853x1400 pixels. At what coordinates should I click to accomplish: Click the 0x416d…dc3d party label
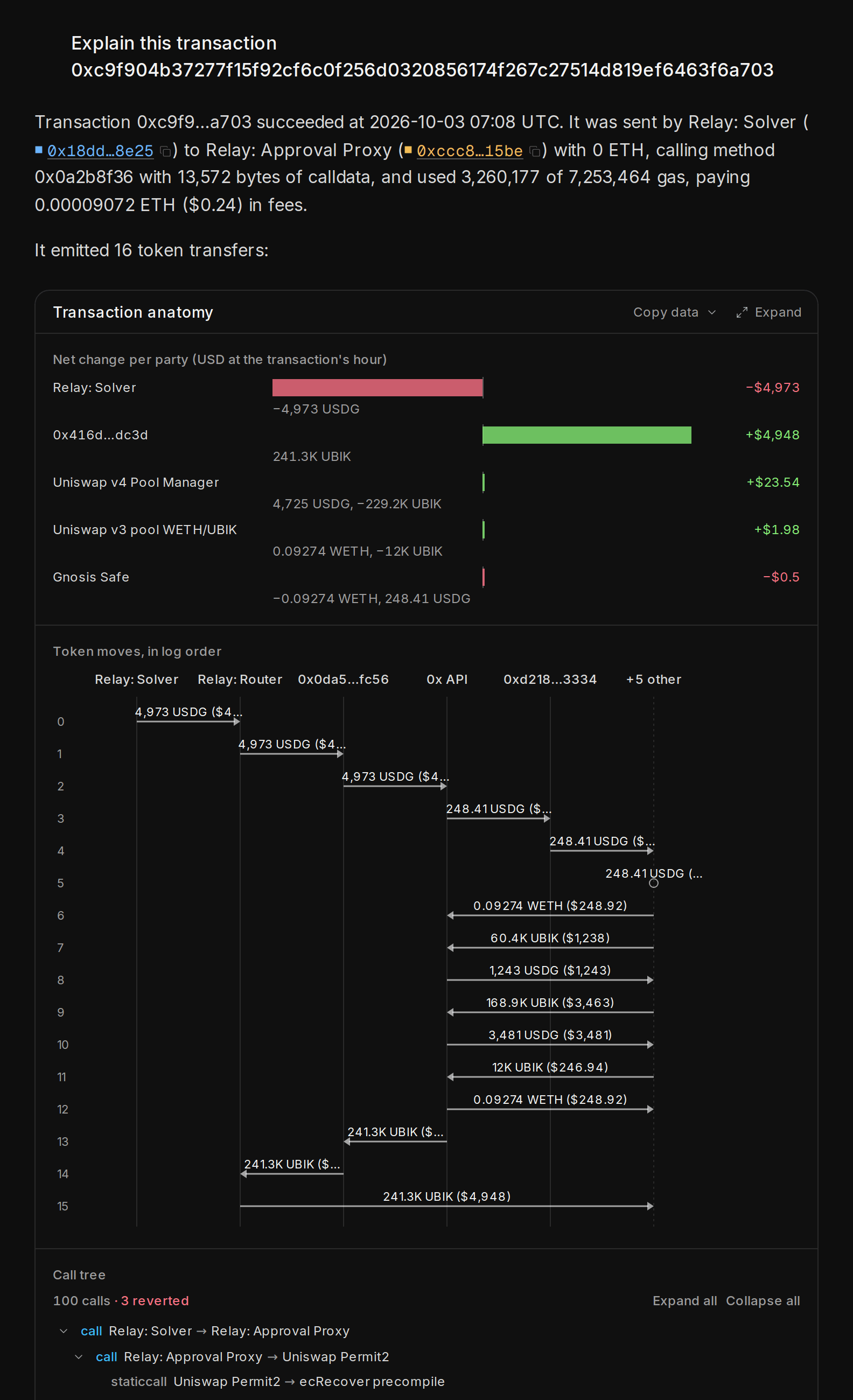pyautogui.click(x=101, y=435)
